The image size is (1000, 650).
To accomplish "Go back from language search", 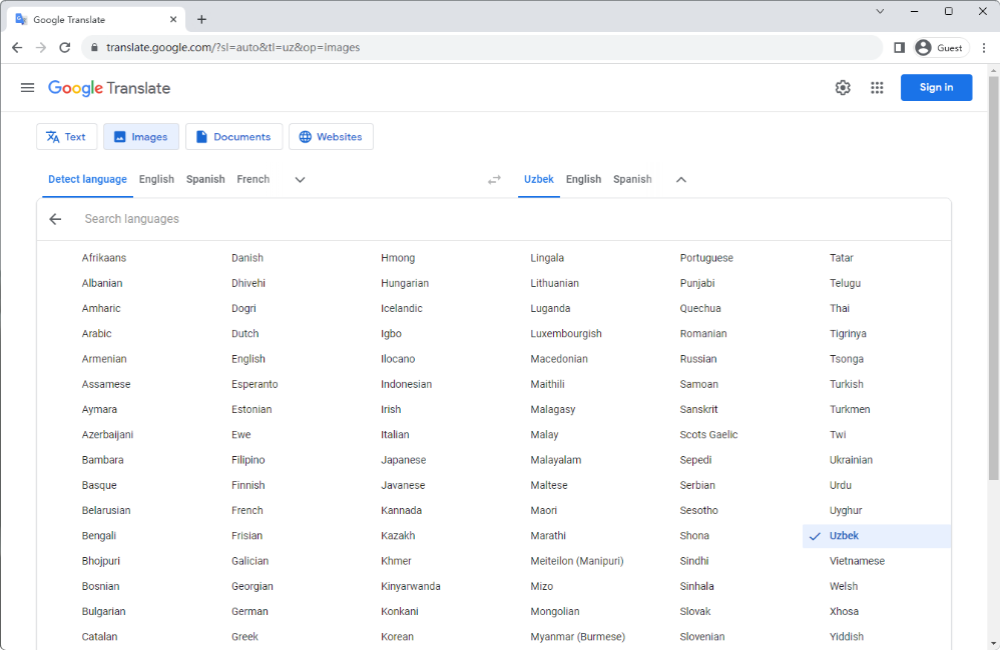I will [55, 219].
